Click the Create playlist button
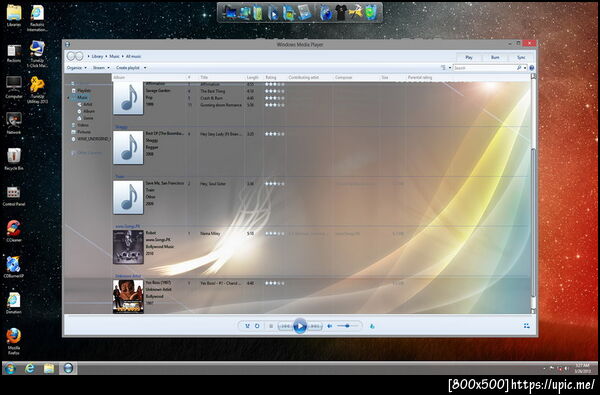This screenshot has width=600, height=395. [128, 68]
